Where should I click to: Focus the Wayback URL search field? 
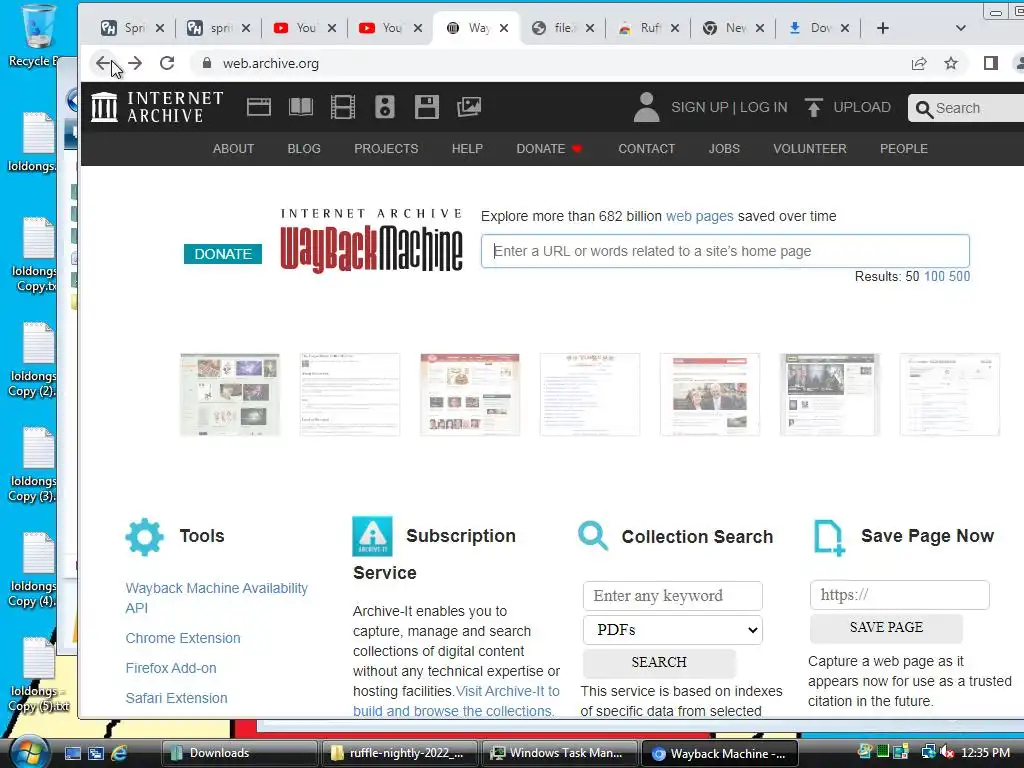pos(725,251)
